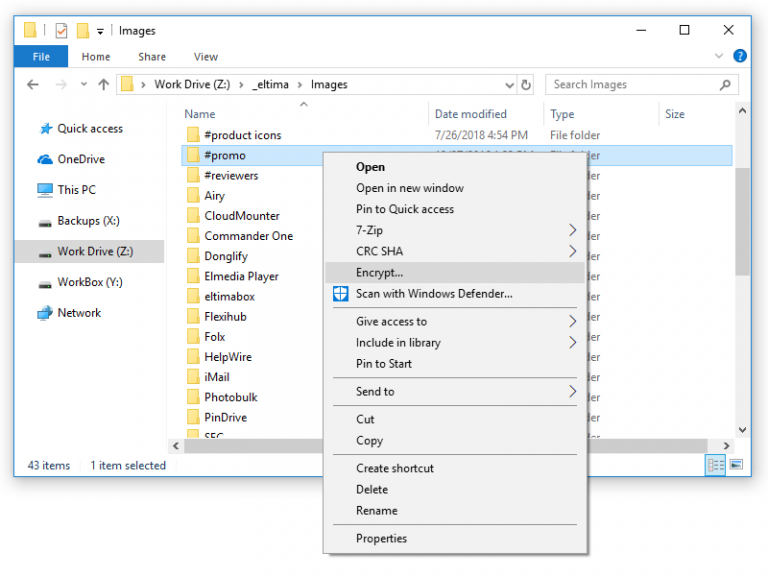The height and width of the screenshot is (576, 768).
Task: Open the address bar history dropdown
Action: pyautogui.click(x=509, y=85)
